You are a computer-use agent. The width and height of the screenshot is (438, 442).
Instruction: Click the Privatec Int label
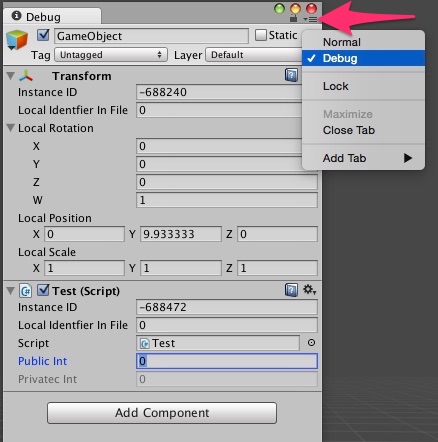(x=47, y=379)
